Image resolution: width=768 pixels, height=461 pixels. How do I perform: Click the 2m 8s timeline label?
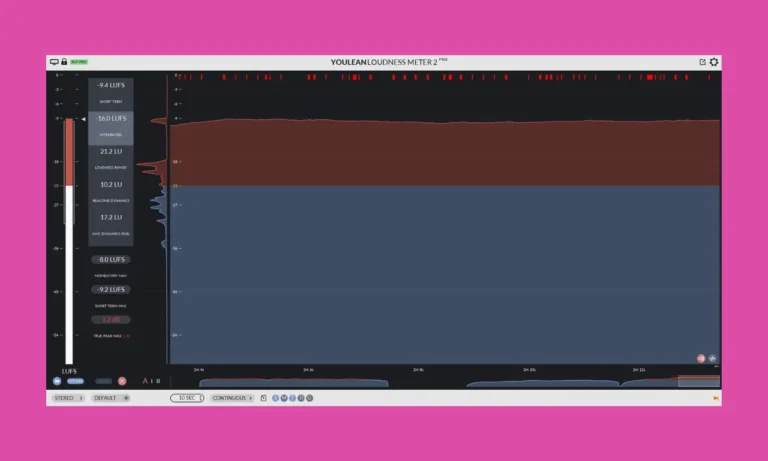418,370
